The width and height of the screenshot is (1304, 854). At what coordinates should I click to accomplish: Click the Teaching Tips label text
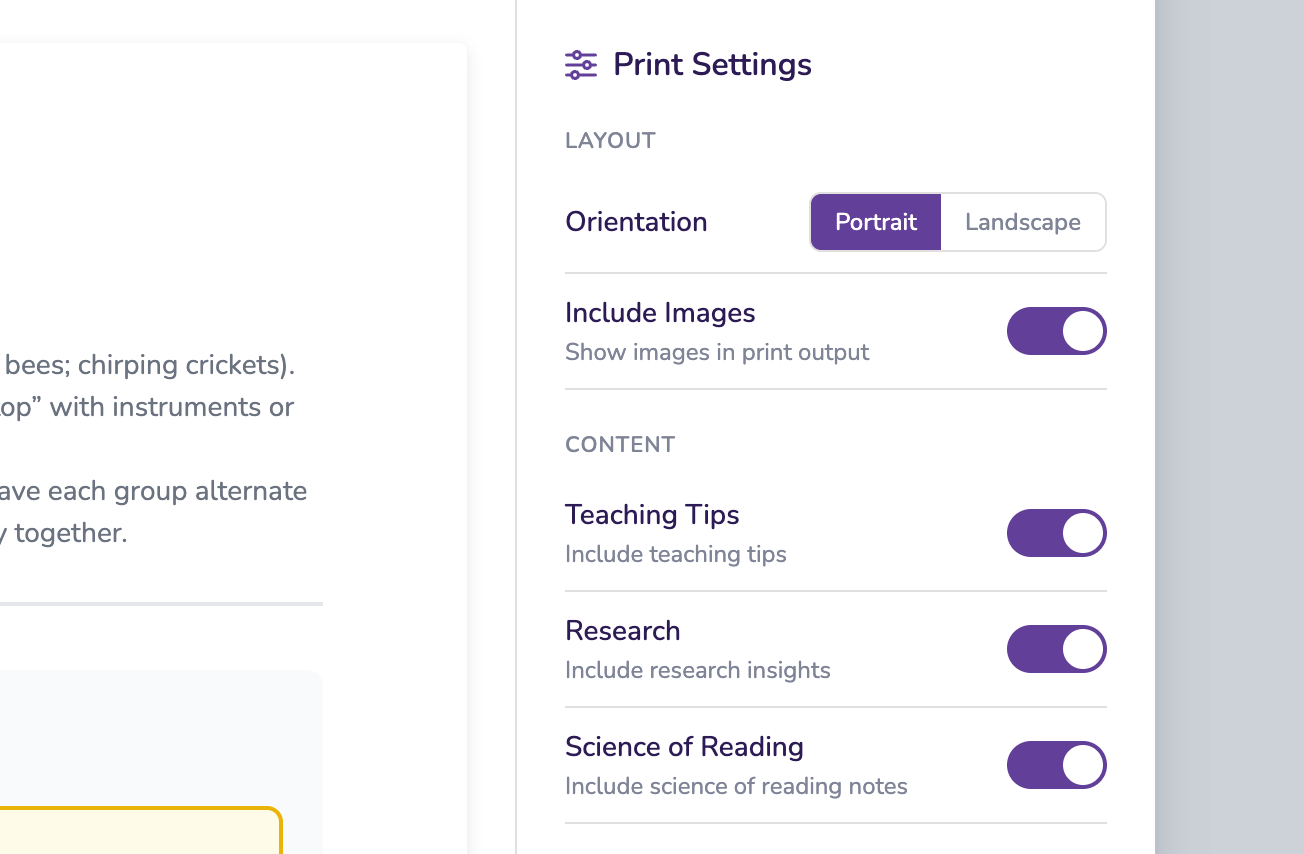[x=652, y=515]
